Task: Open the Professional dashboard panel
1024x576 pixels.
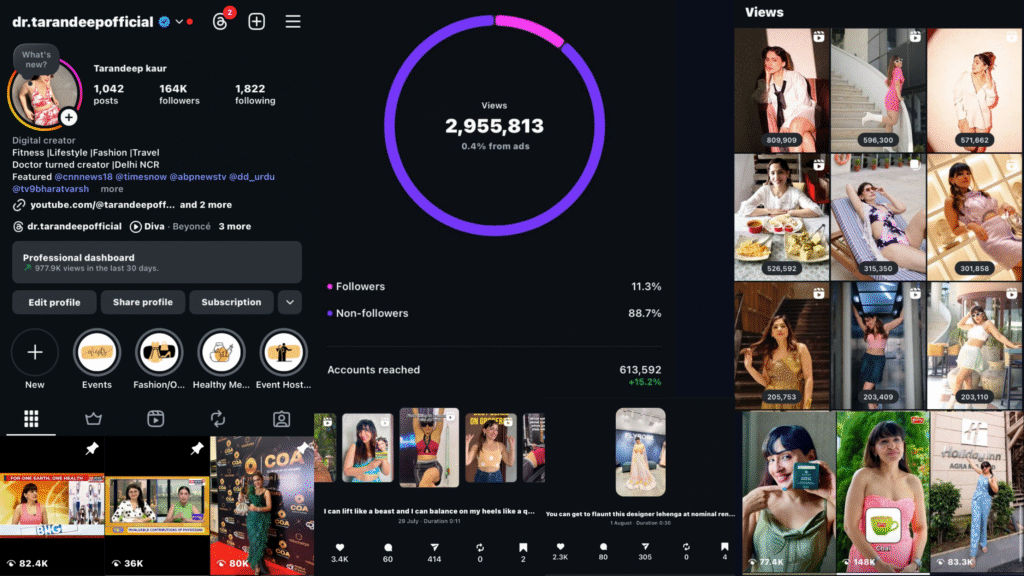Action: (x=157, y=262)
